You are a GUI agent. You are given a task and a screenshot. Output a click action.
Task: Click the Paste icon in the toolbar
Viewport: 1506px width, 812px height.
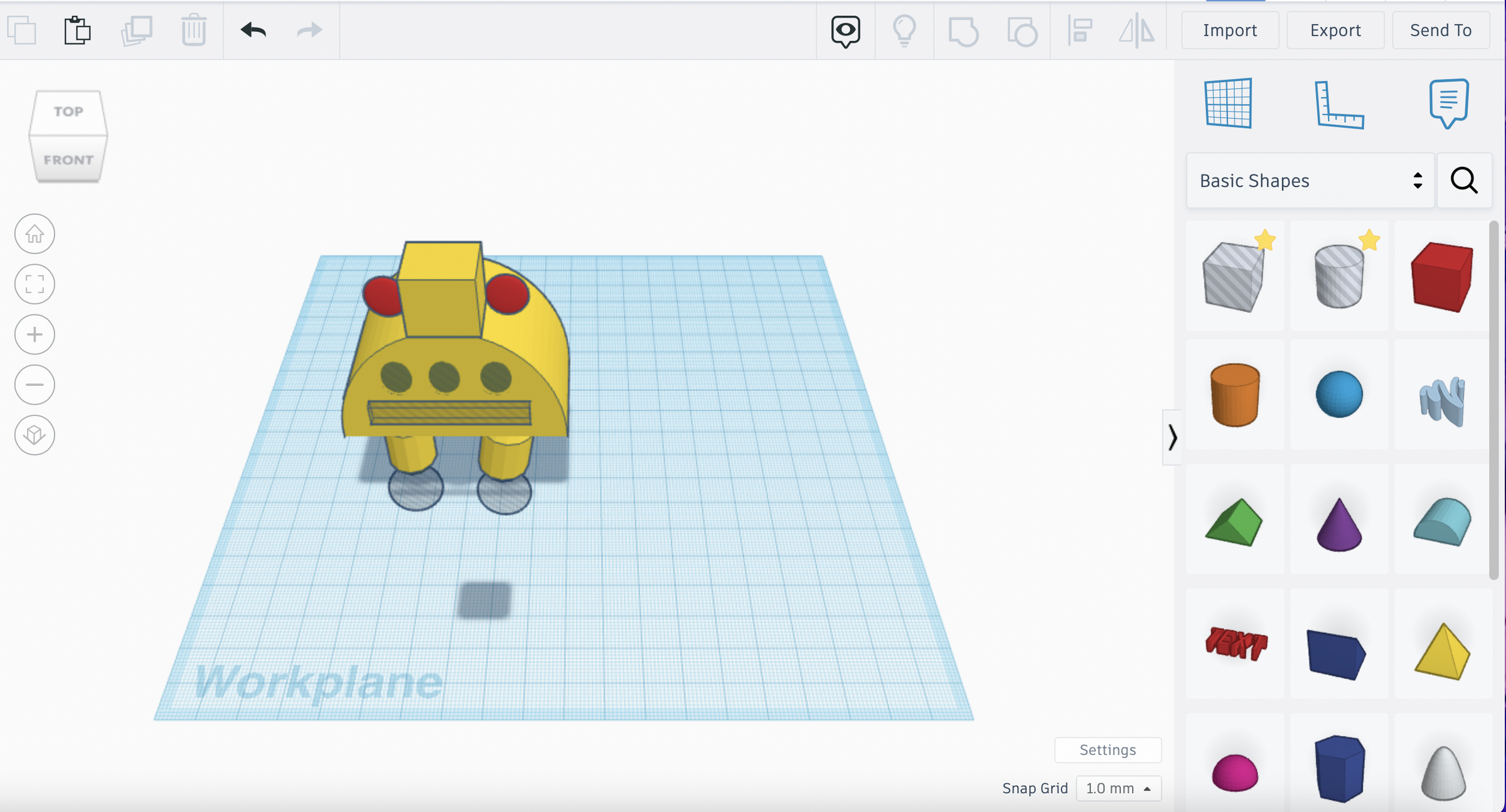77,29
